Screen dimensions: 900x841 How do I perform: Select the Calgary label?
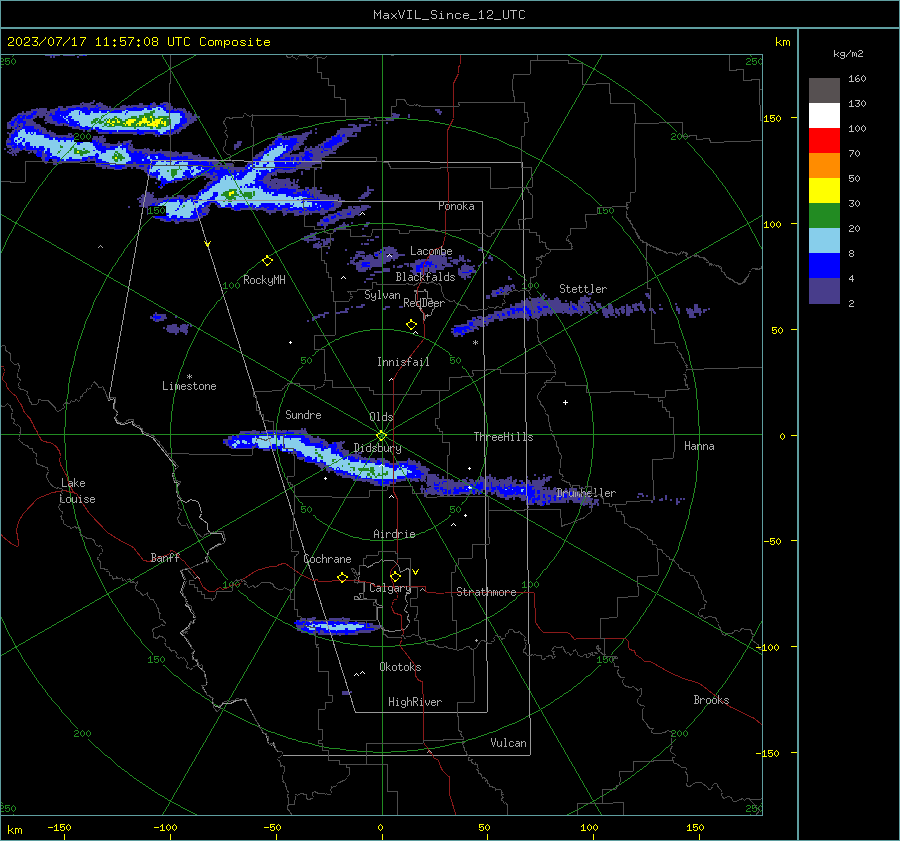coord(390,588)
